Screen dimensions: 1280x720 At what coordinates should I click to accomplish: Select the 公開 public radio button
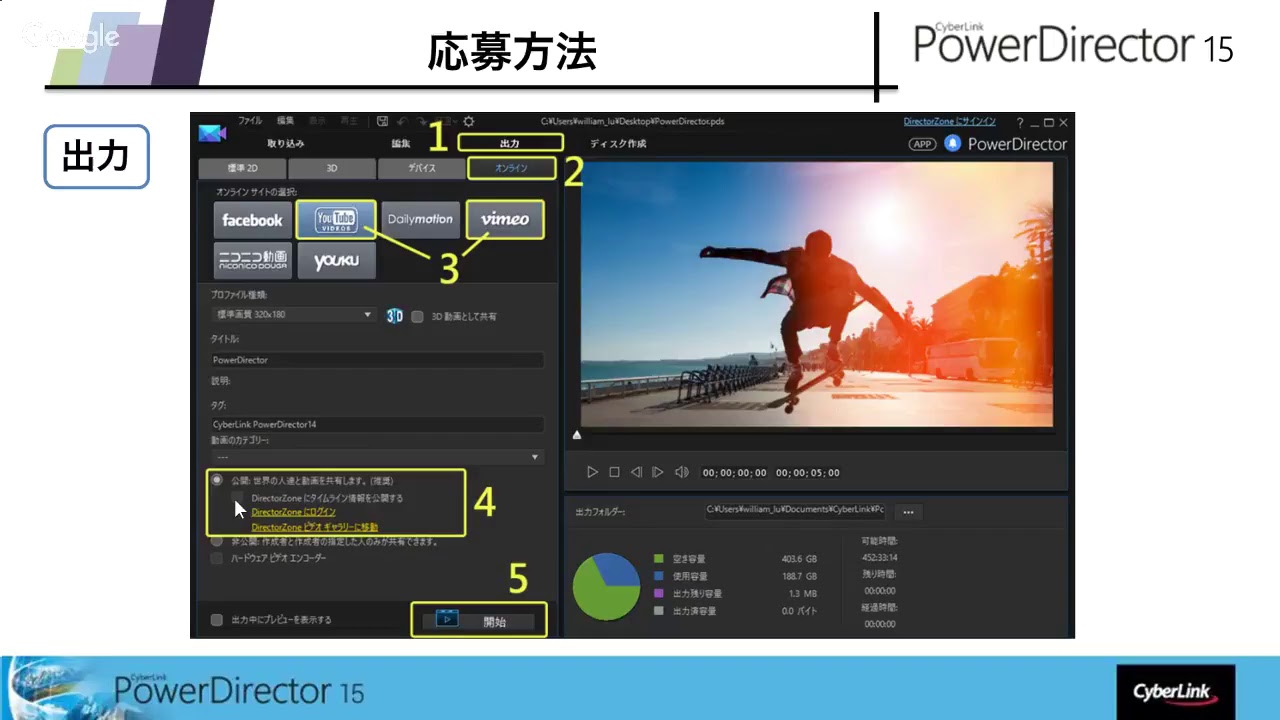tap(217, 480)
